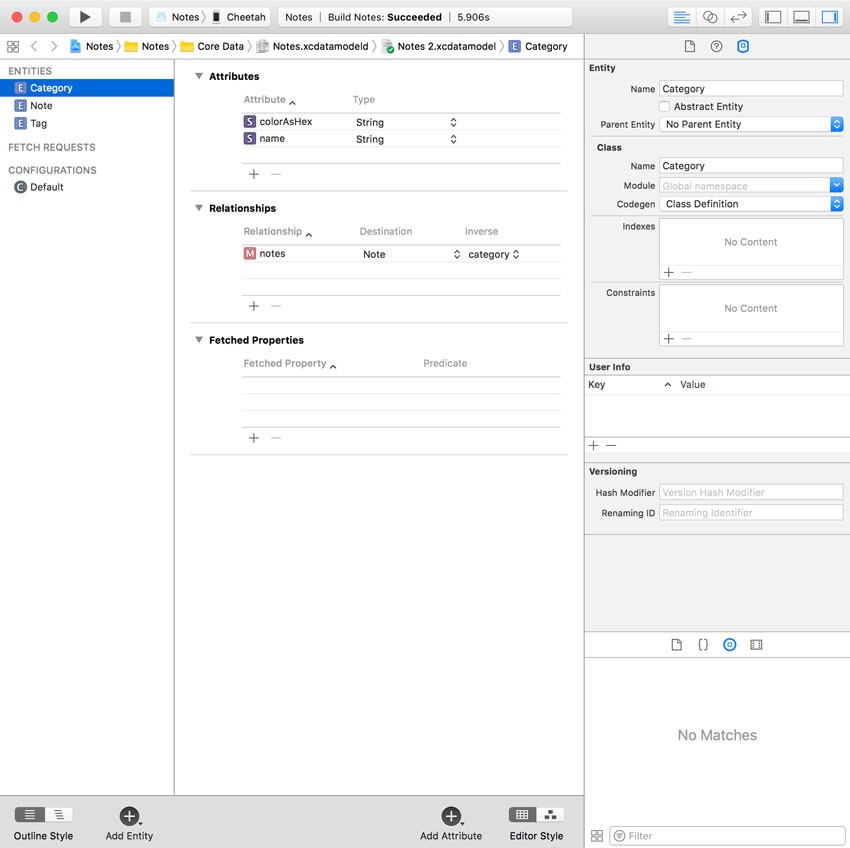The height and width of the screenshot is (848, 850).
Task: Open the Quick Help inspector tab
Action: 716,46
